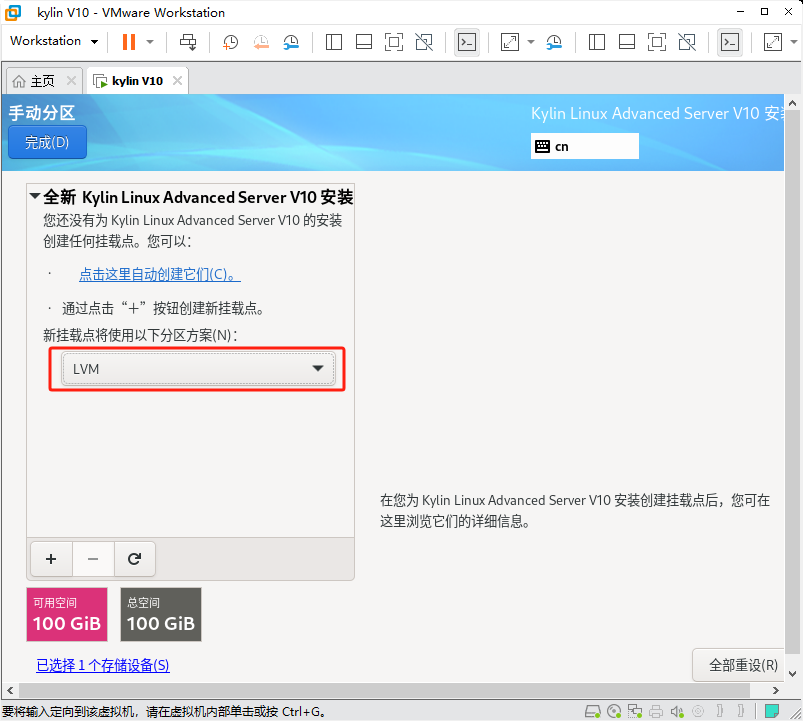Maximize the VMware Workstation window
The width and height of the screenshot is (803, 721).
coord(764,12)
